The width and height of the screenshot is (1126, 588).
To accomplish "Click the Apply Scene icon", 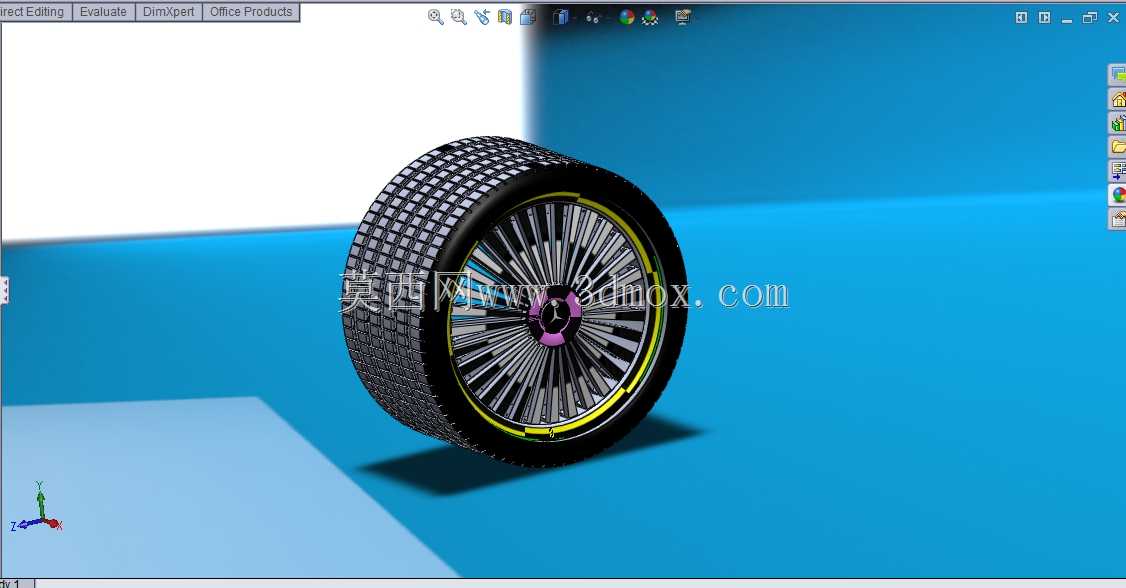I will tap(650, 17).
